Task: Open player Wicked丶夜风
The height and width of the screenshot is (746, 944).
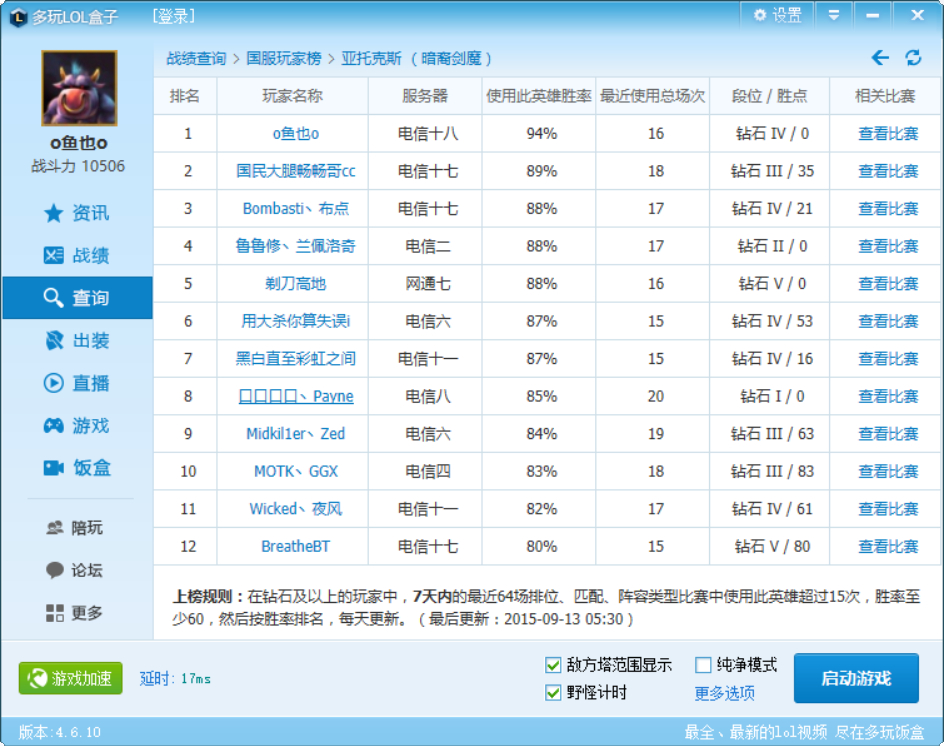Action: 296,509
